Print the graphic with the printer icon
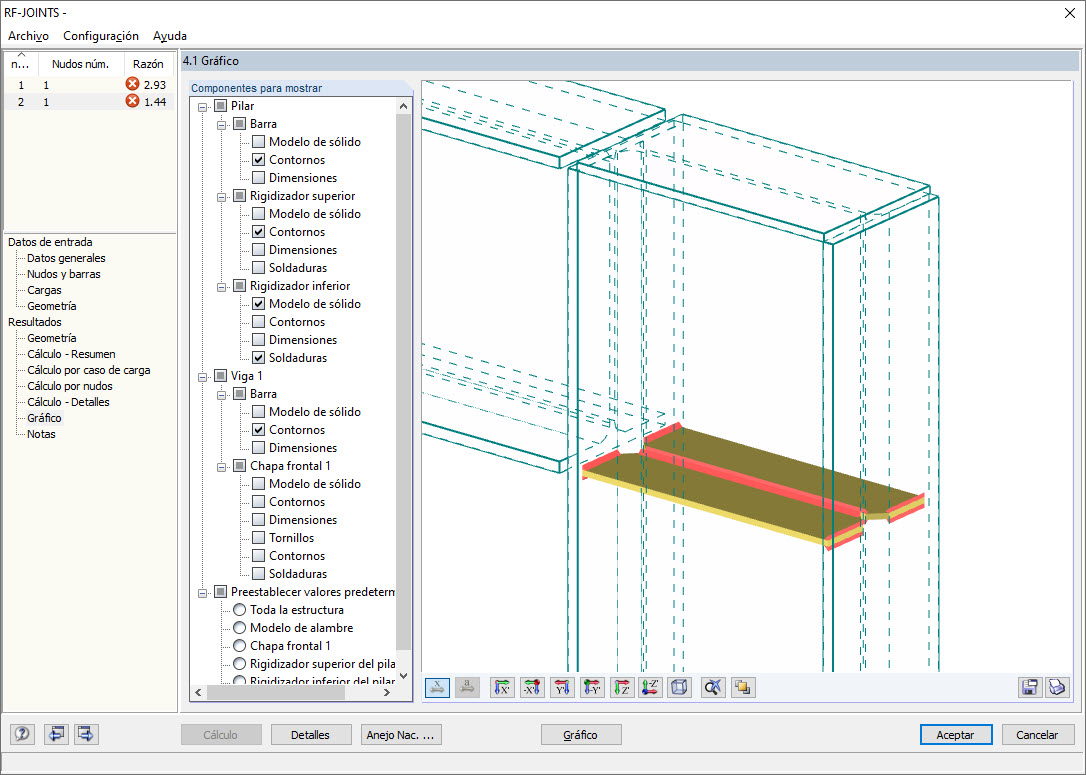1086x775 pixels. click(1058, 688)
